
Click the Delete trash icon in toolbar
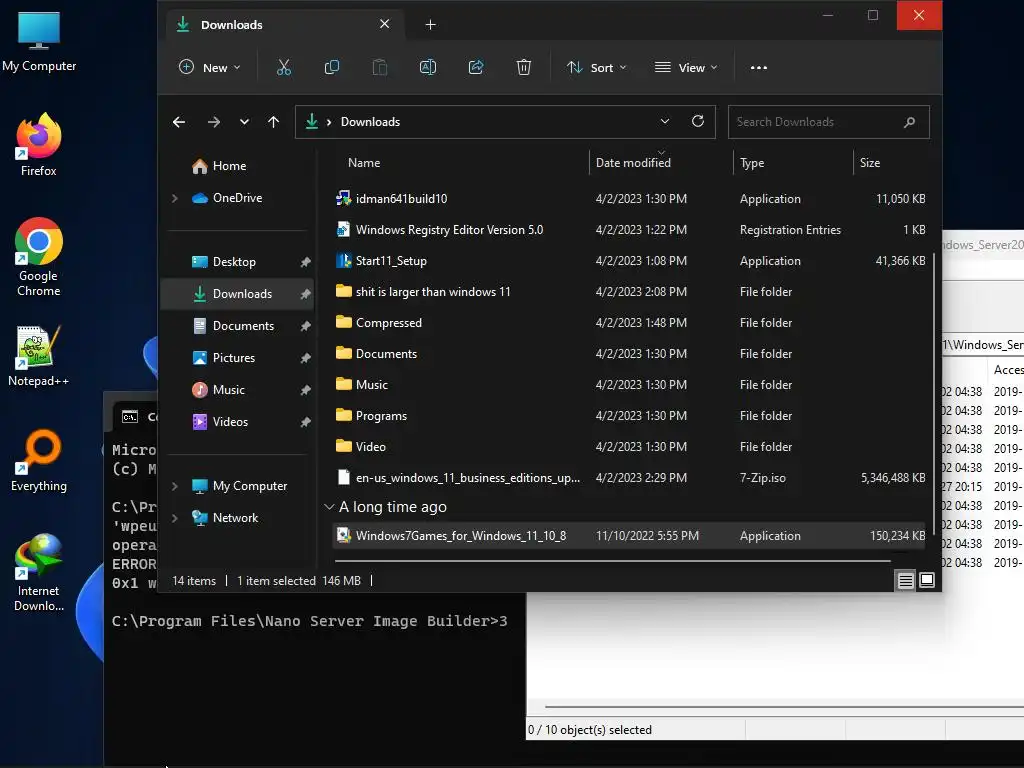[524, 67]
